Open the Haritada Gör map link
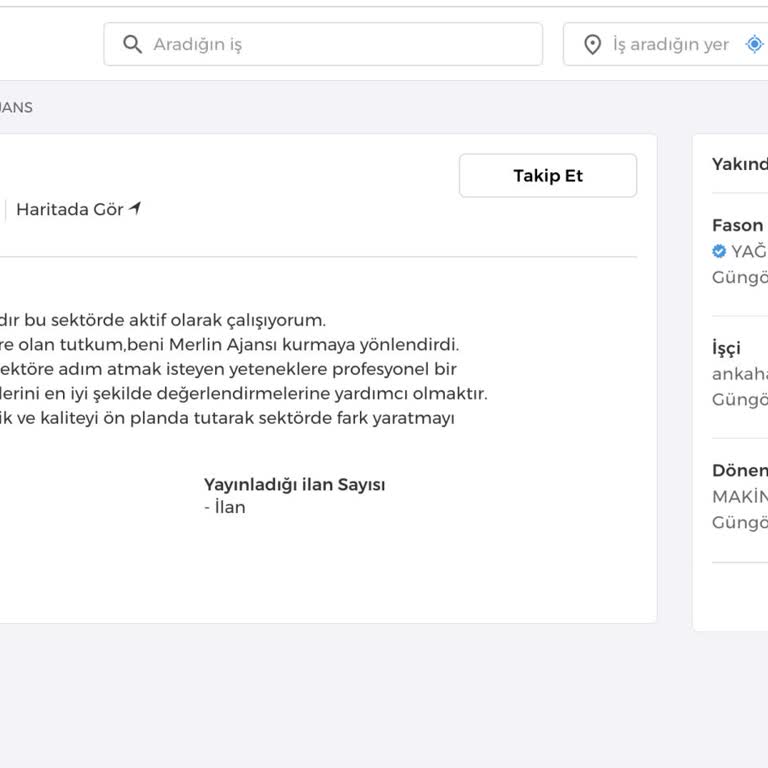Screen dimensions: 768x768 [x=70, y=210]
